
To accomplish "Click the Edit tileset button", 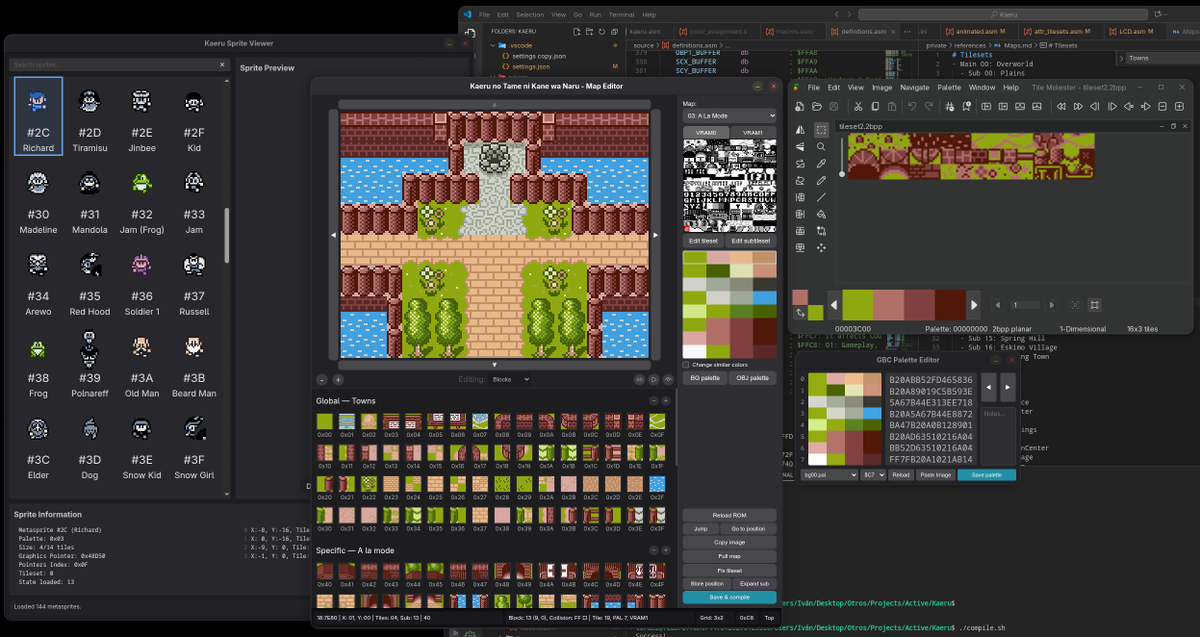I will pyautogui.click(x=704, y=240).
